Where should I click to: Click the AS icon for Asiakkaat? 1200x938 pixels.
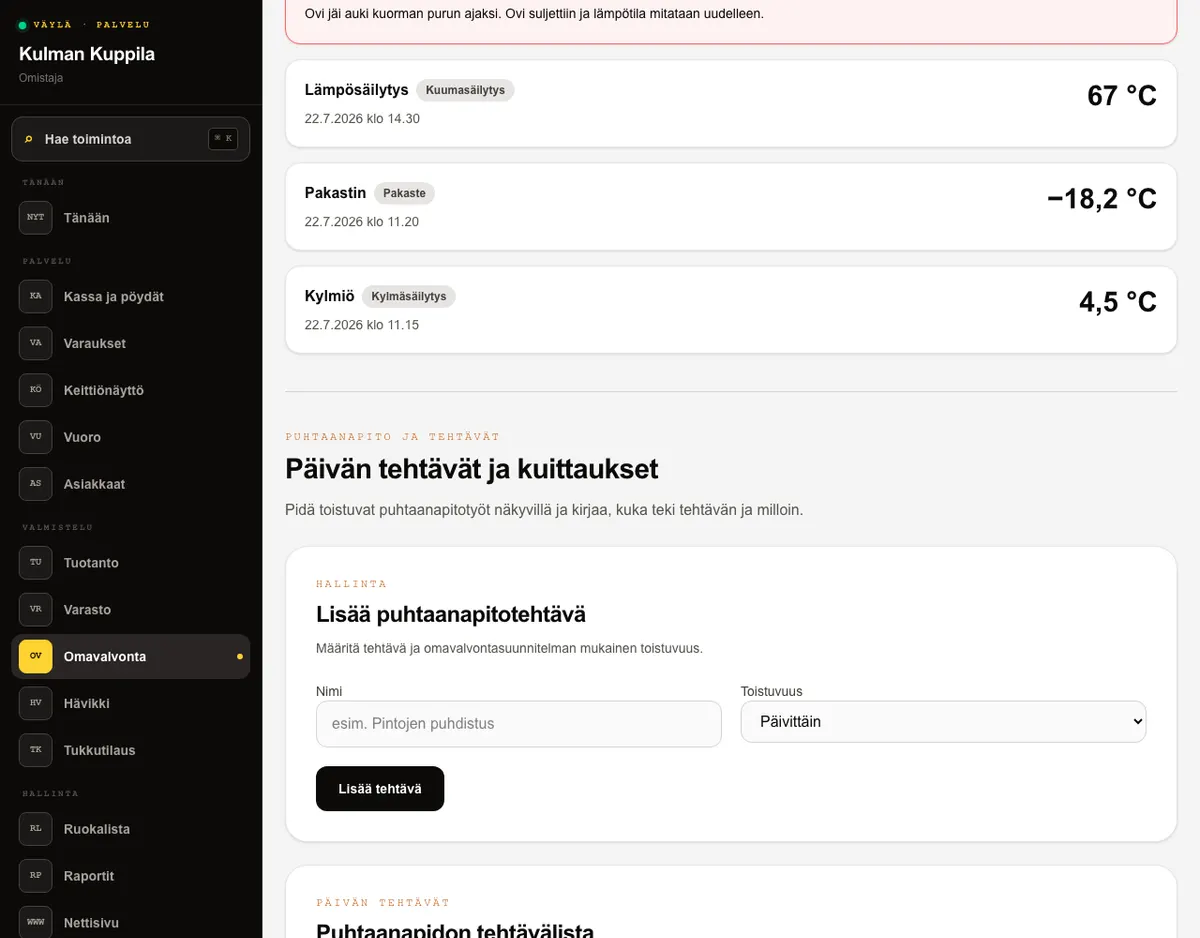click(x=36, y=484)
